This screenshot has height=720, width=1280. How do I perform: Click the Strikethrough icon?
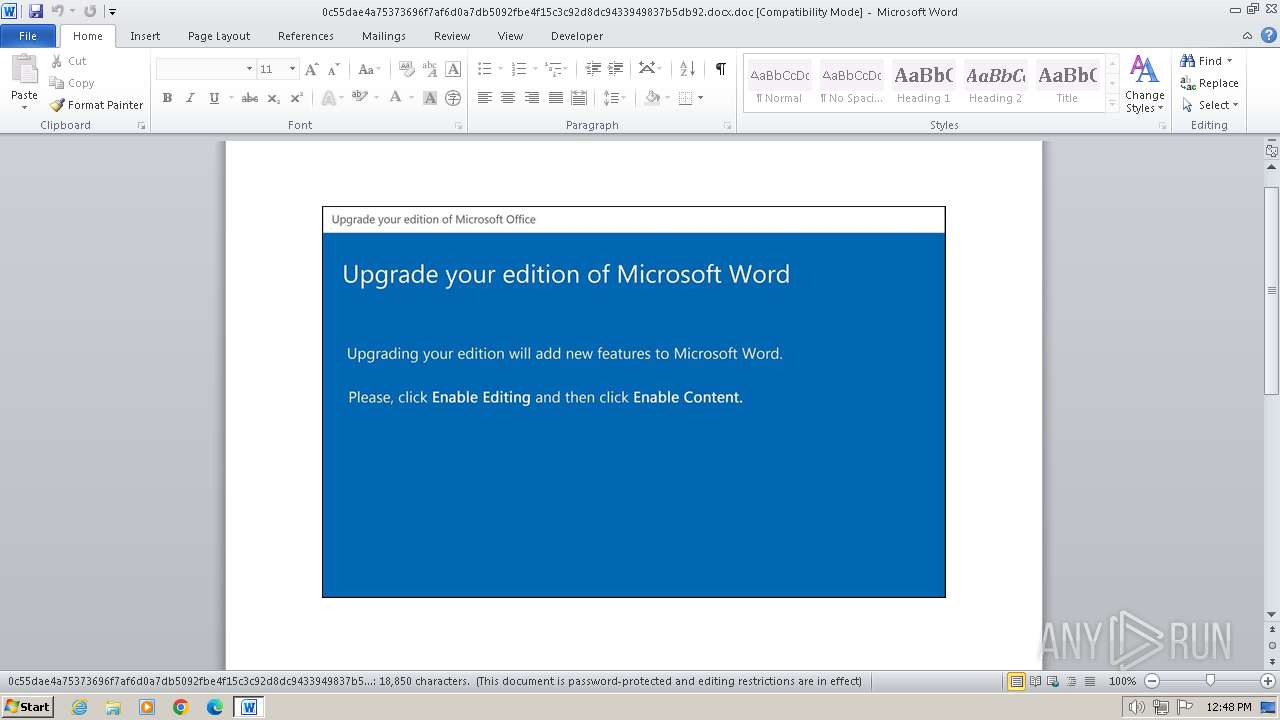(250, 98)
